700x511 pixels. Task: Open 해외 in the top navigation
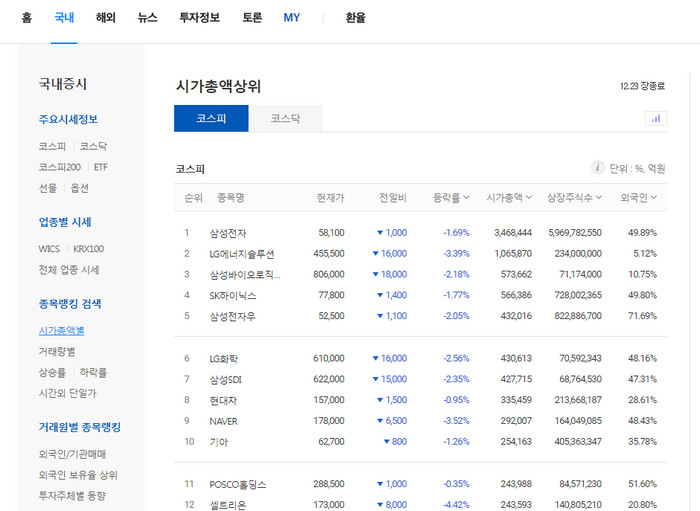click(x=106, y=18)
